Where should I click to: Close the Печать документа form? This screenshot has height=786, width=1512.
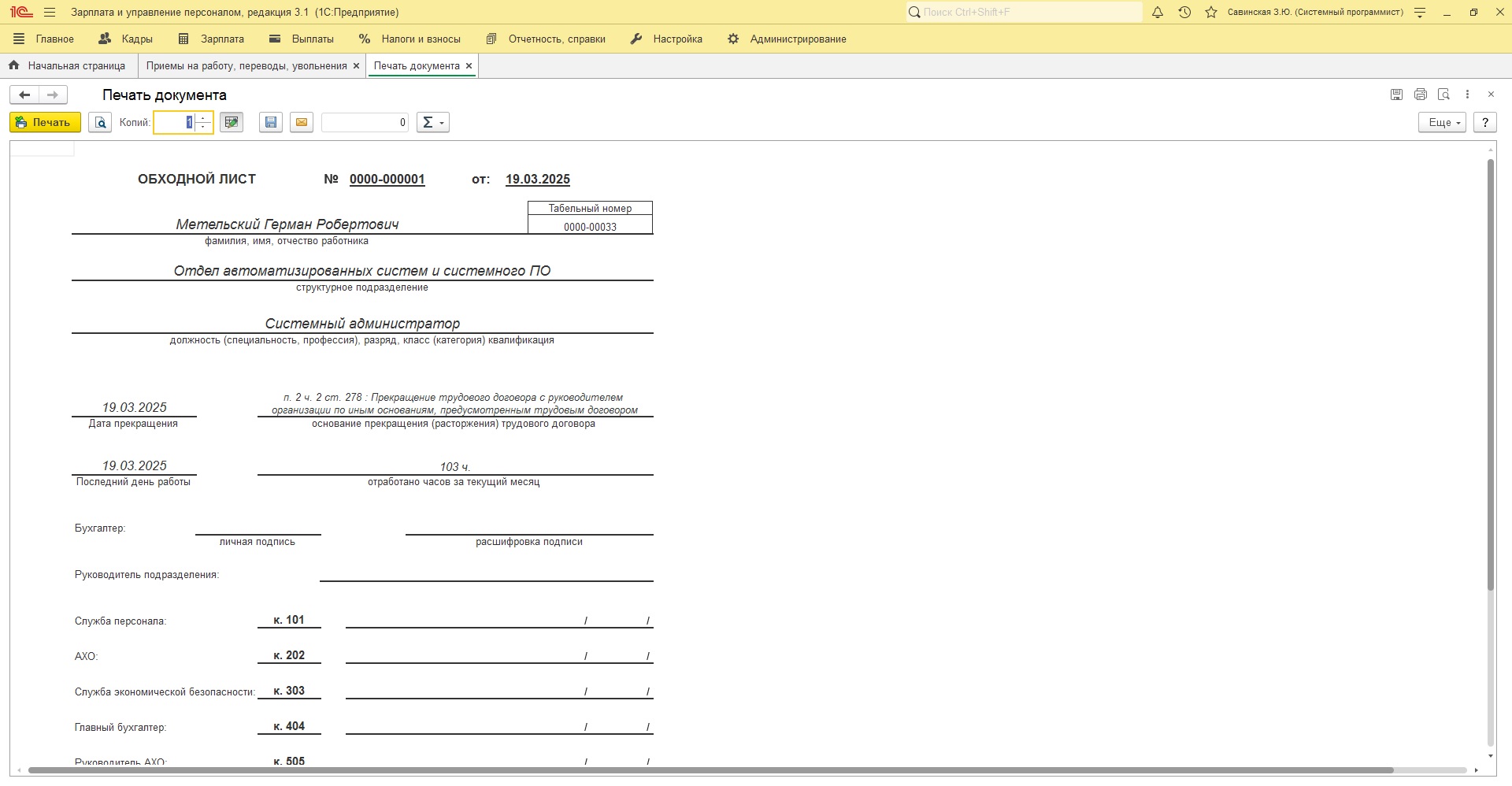click(1491, 95)
